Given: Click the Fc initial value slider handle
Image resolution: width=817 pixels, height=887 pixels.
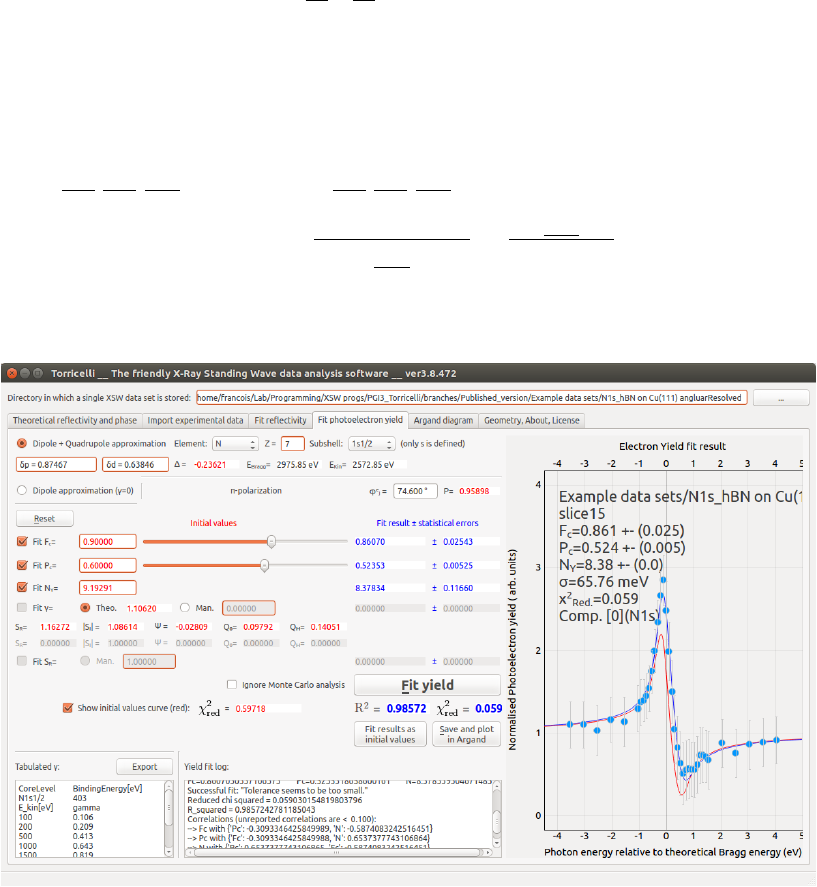Looking at the screenshot, I should click(272, 541).
